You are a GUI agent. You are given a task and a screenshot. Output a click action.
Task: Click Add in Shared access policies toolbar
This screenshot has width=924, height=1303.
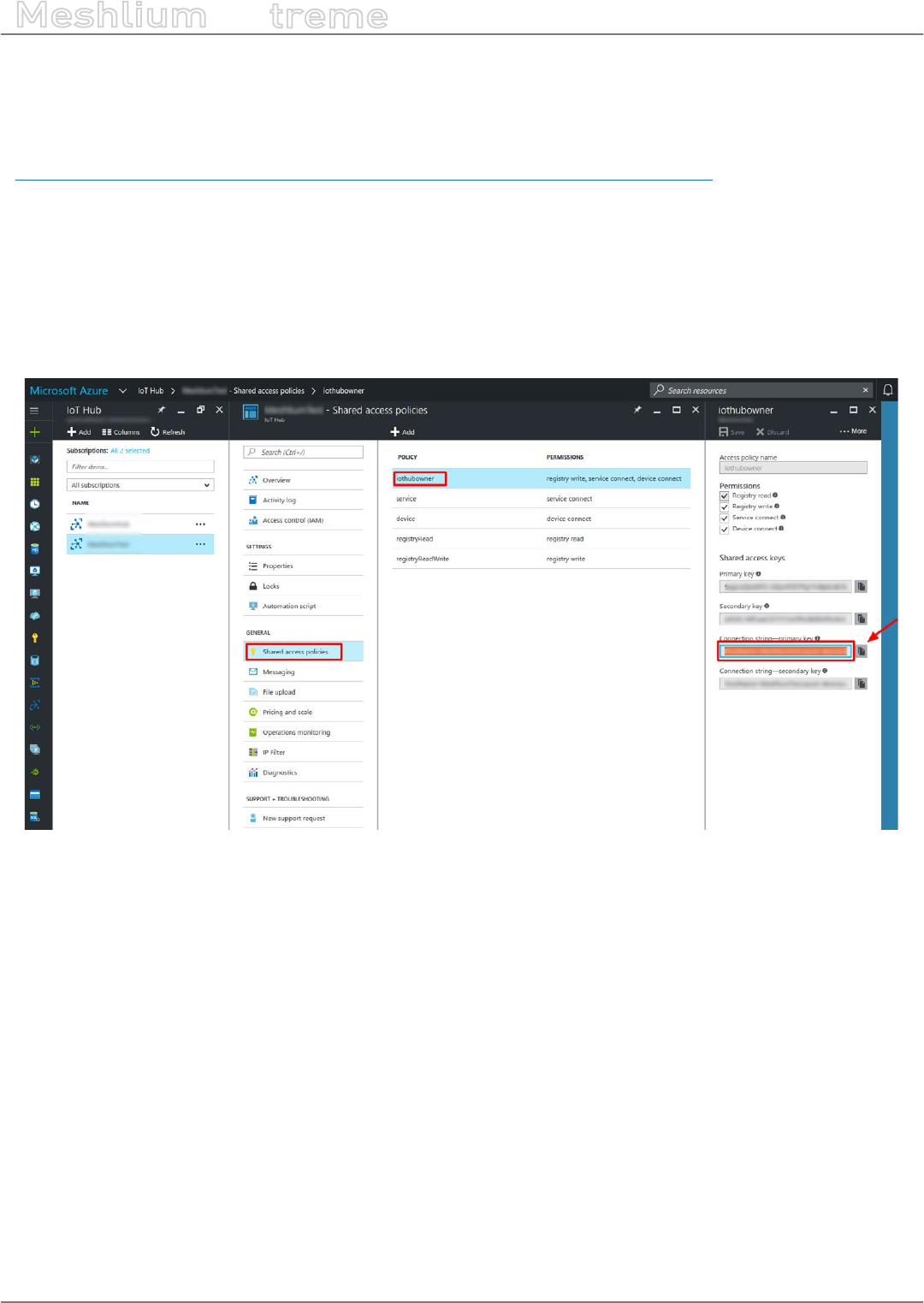402,432
